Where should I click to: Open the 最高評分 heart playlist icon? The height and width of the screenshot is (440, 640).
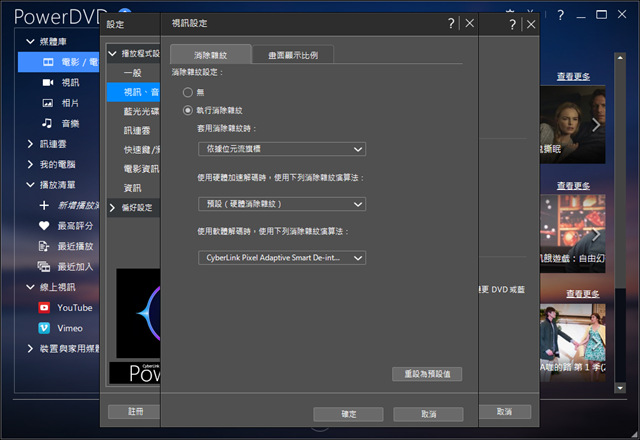[44, 226]
